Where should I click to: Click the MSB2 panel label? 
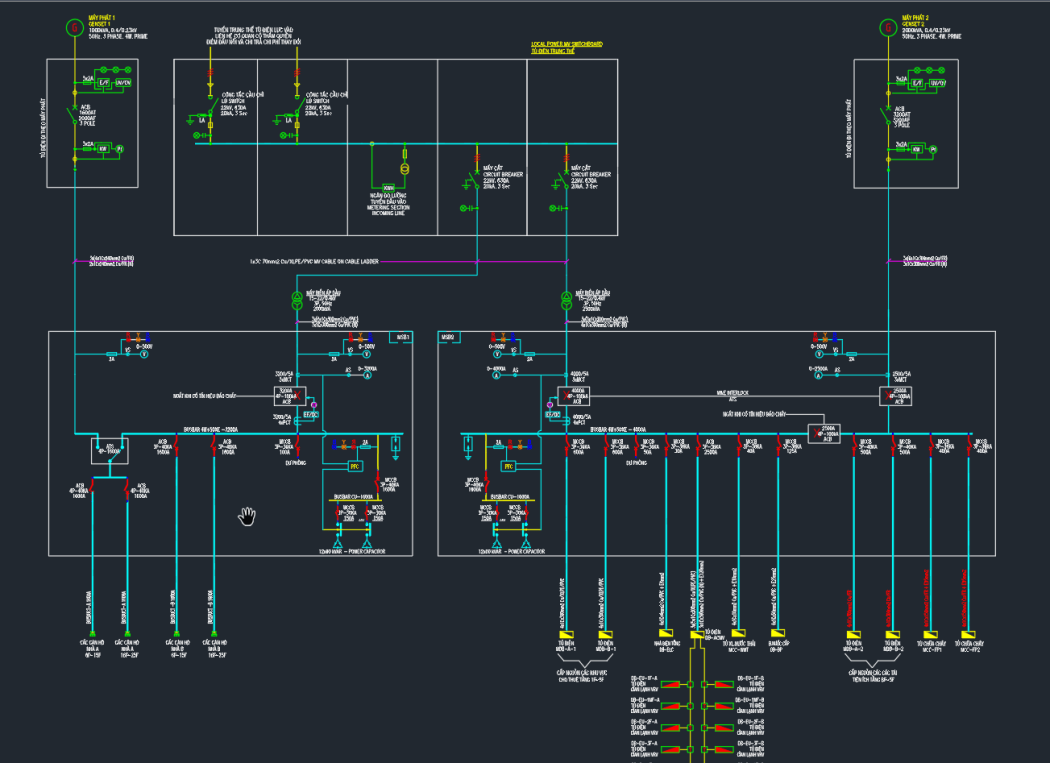click(447, 338)
